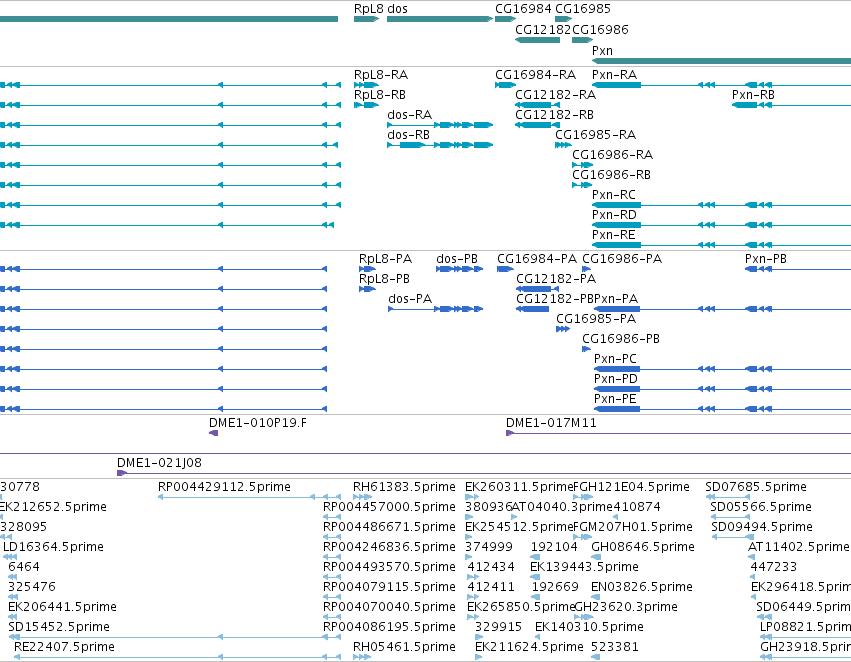Open EST GH08646.5prime
851x662 pixels.
[x=643, y=548]
